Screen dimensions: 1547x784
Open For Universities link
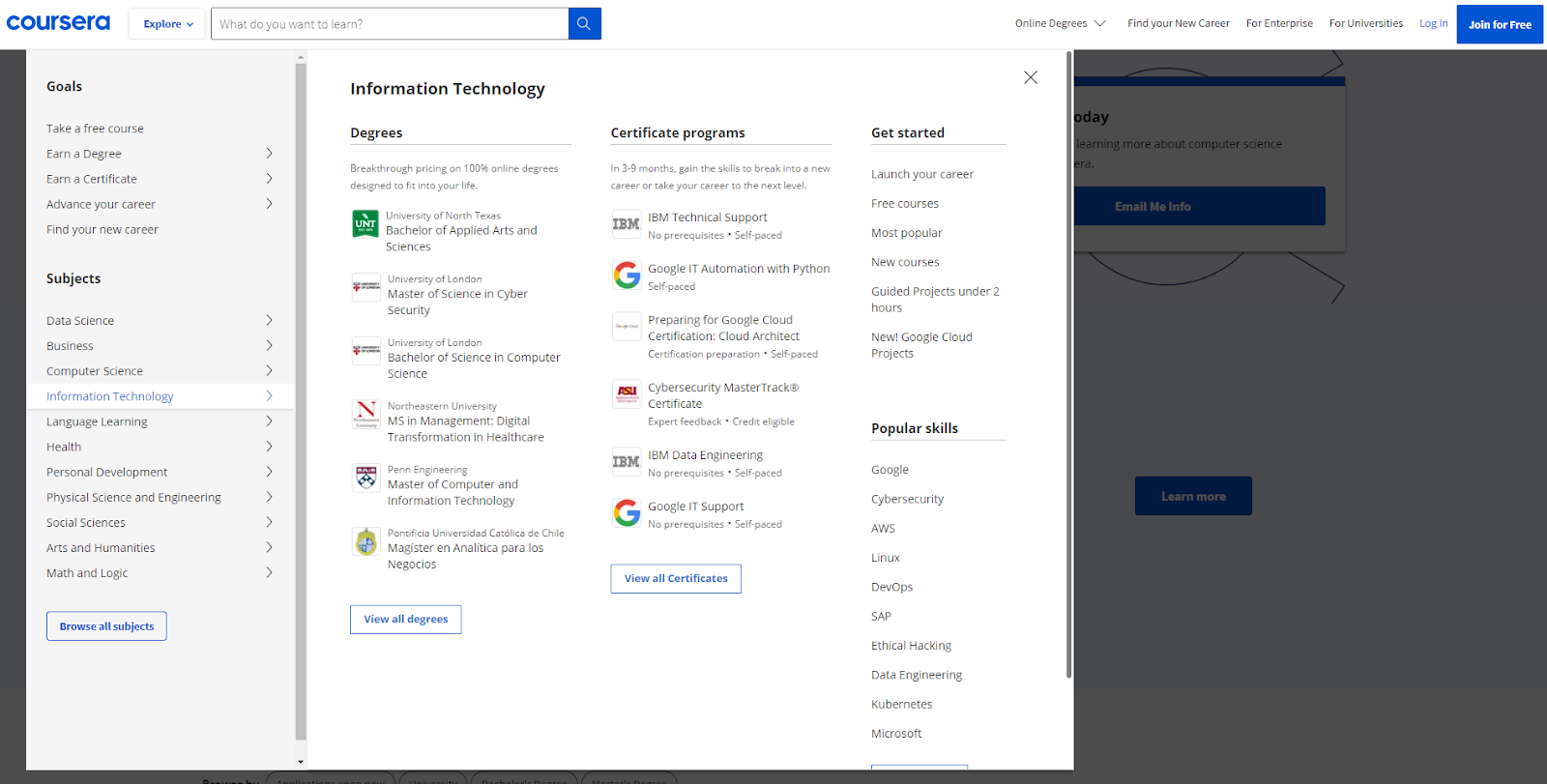pyautogui.click(x=1366, y=23)
